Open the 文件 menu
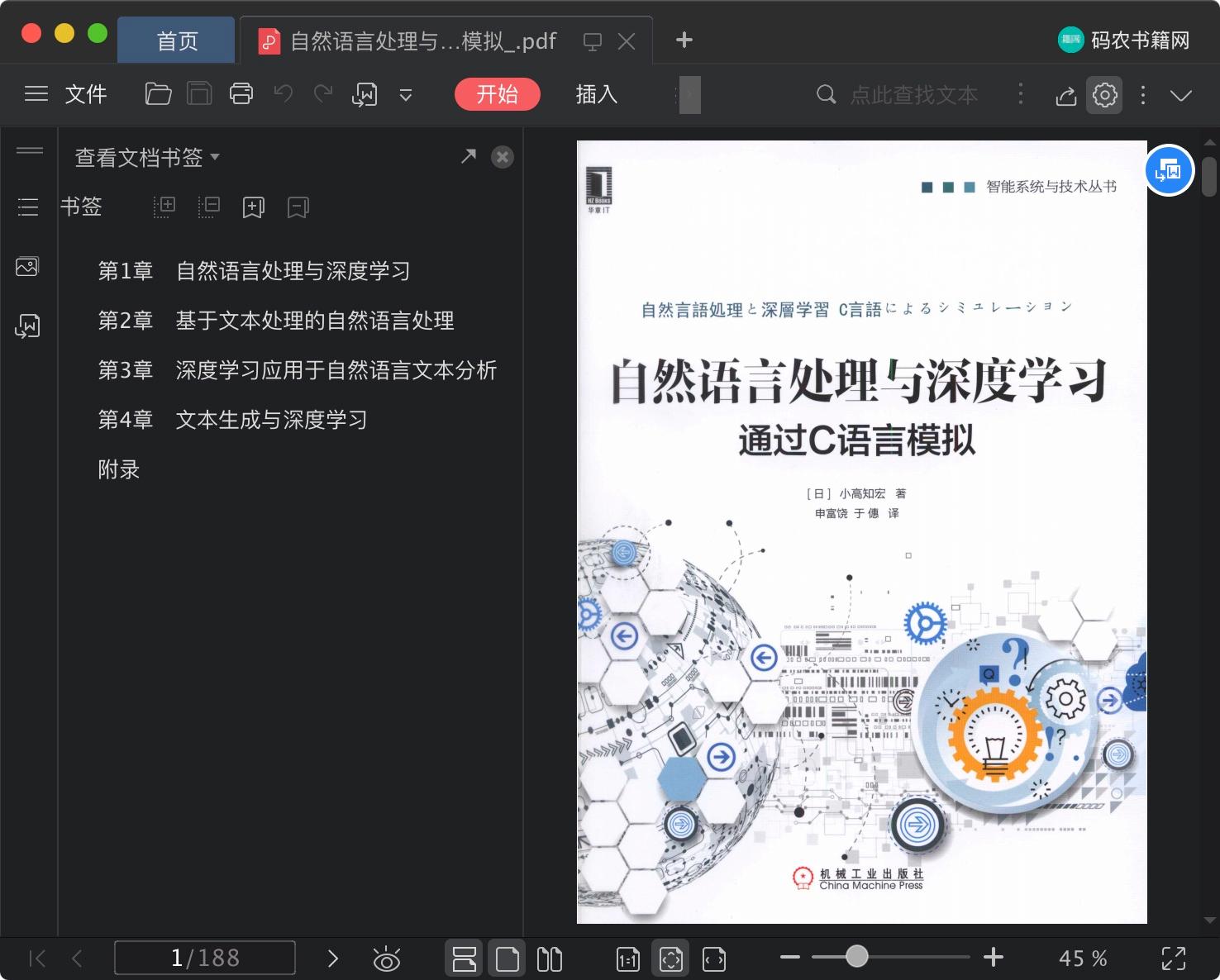 tap(86, 94)
